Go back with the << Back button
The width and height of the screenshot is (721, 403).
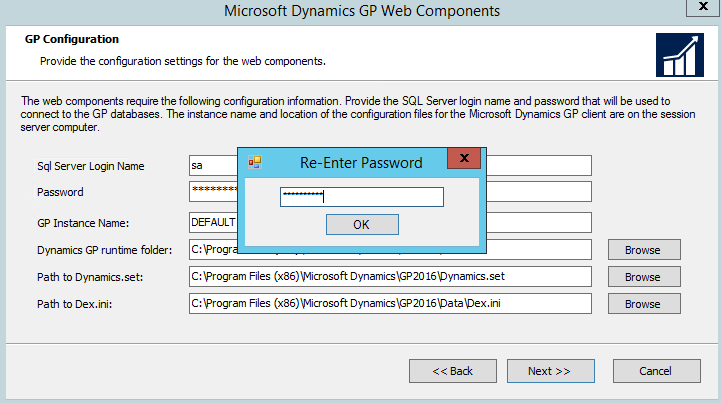452,371
